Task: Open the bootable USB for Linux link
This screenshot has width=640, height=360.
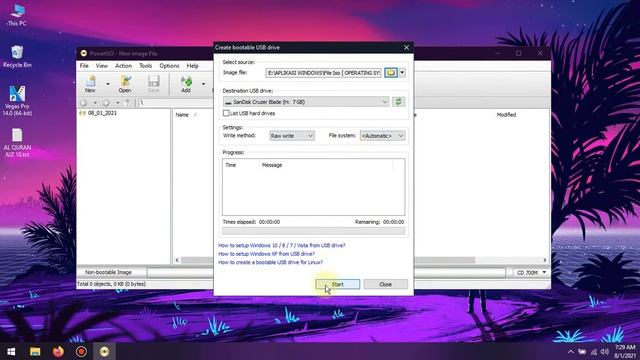Action: coord(270,262)
